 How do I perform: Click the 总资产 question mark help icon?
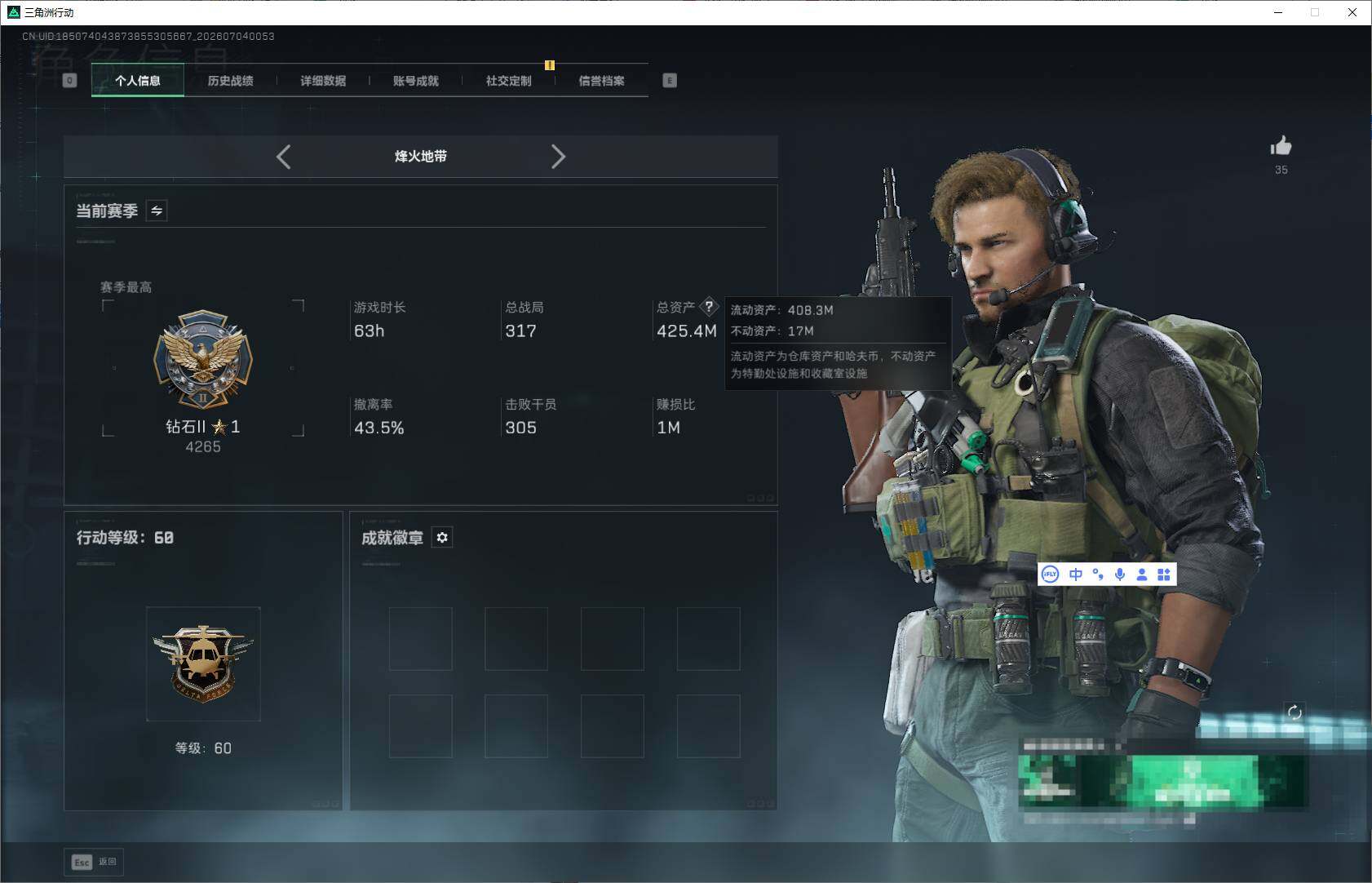[709, 307]
